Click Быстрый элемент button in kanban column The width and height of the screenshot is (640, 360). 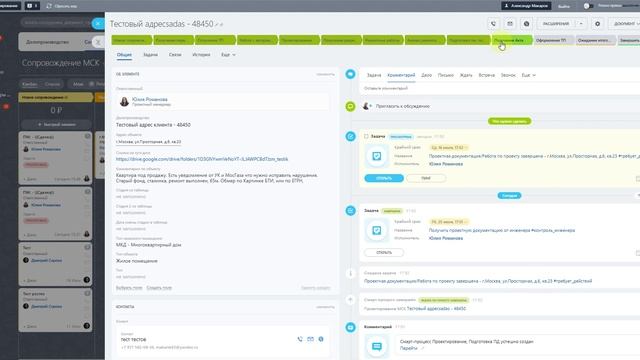[56, 124]
